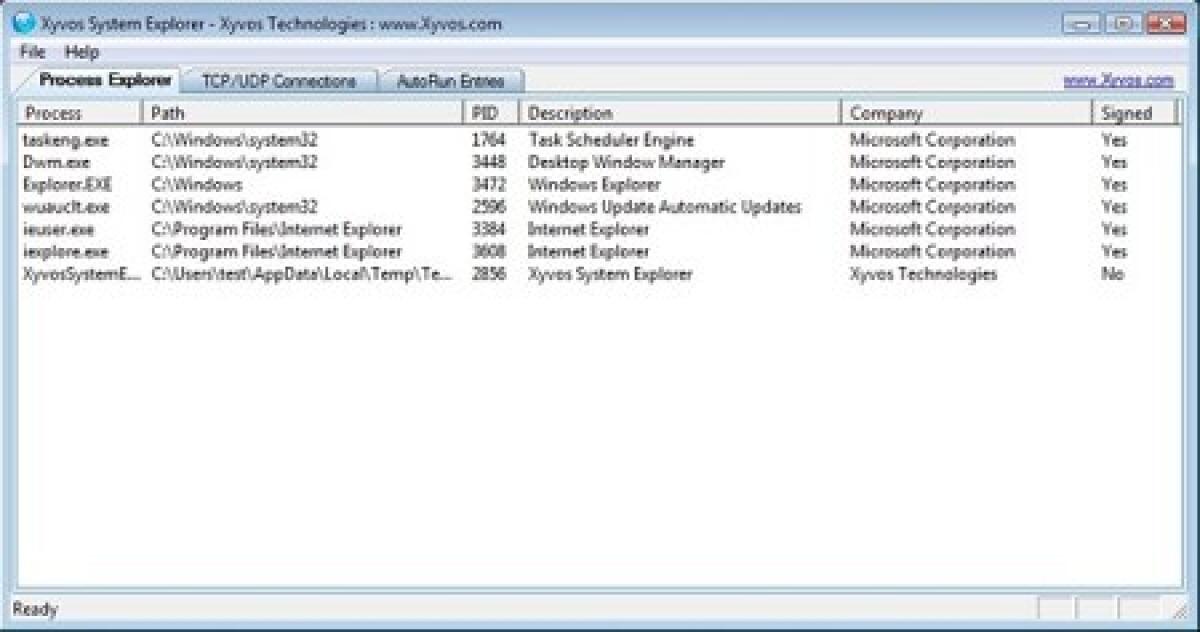
Task: Sort by the Process column header
Action: pyautogui.click(x=80, y=113)
